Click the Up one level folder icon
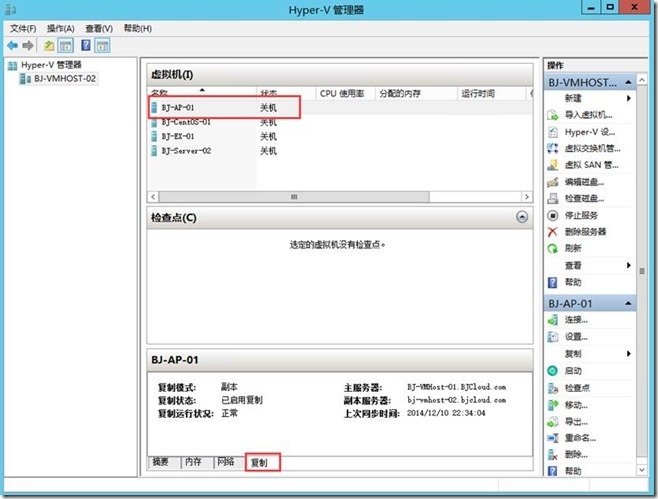Screen dimensions: 658x499 (x=49, y=45)
